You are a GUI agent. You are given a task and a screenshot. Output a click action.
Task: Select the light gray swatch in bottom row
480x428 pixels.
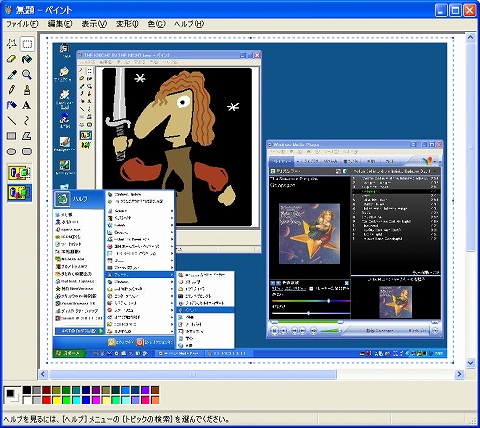pyautogui.click(x=37, y=400)
